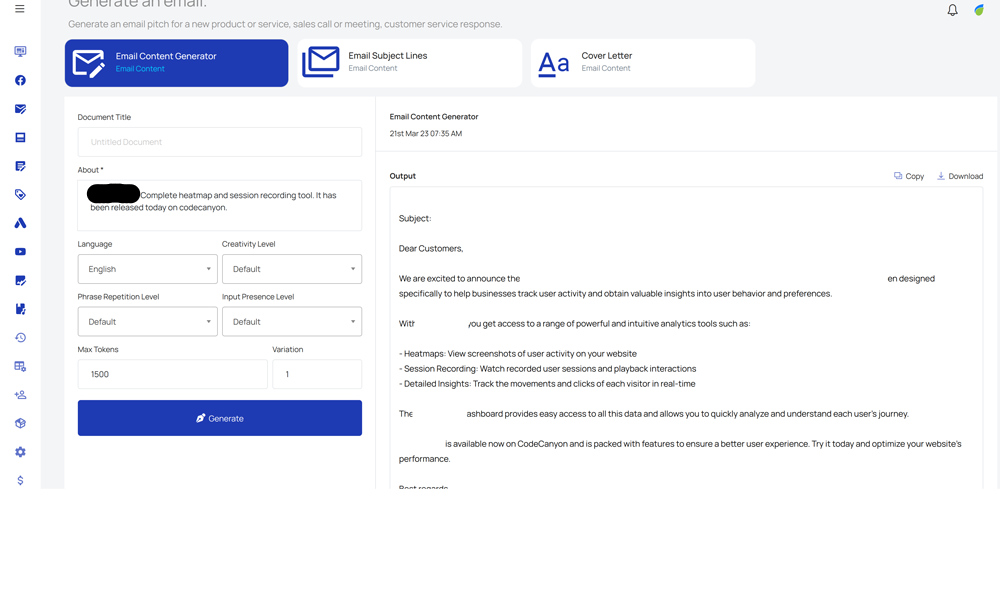Image resolution: width=1000 pixels, height=590 pixels.
Task: Select the Cover Letter tab
Action: tap(642, 63)
